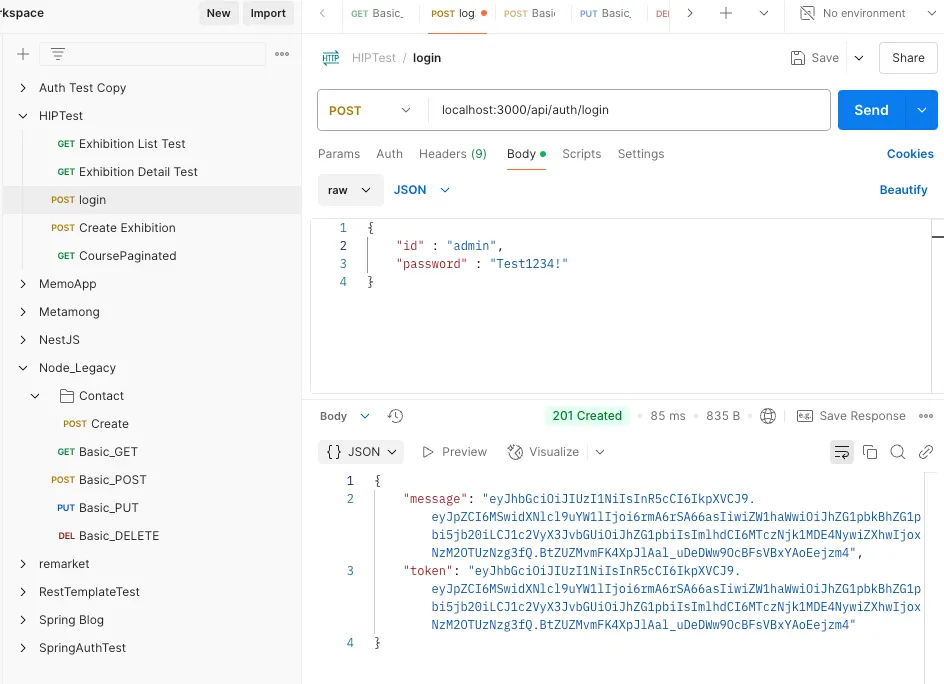
Task: Click the Send button
Action: pos(870,110)
